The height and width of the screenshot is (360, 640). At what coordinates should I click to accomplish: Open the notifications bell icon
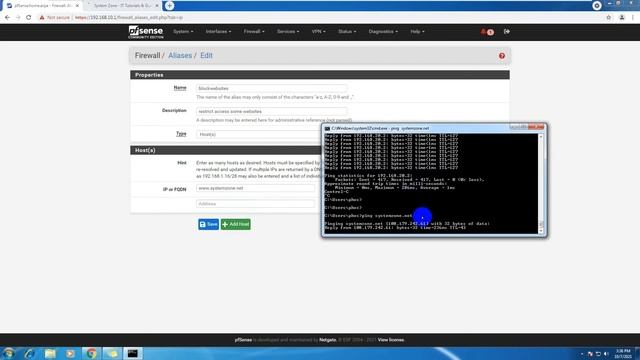[483, 31]
